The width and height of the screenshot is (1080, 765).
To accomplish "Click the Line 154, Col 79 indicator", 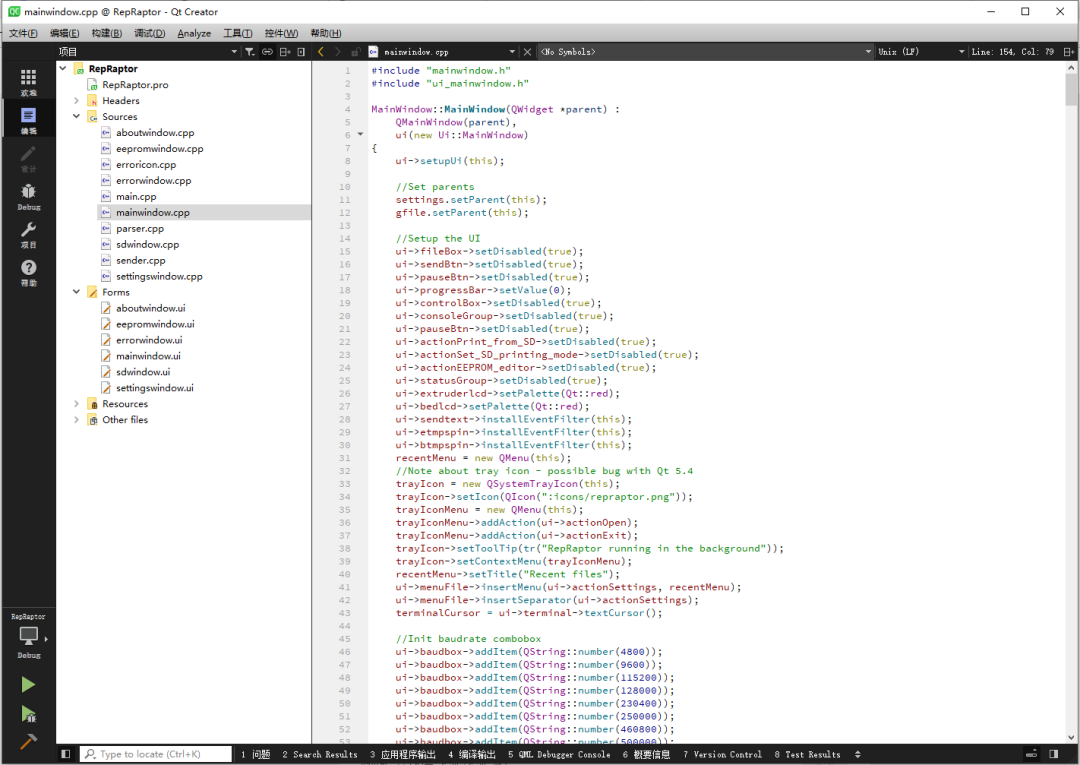I will tap(1012, 52).
